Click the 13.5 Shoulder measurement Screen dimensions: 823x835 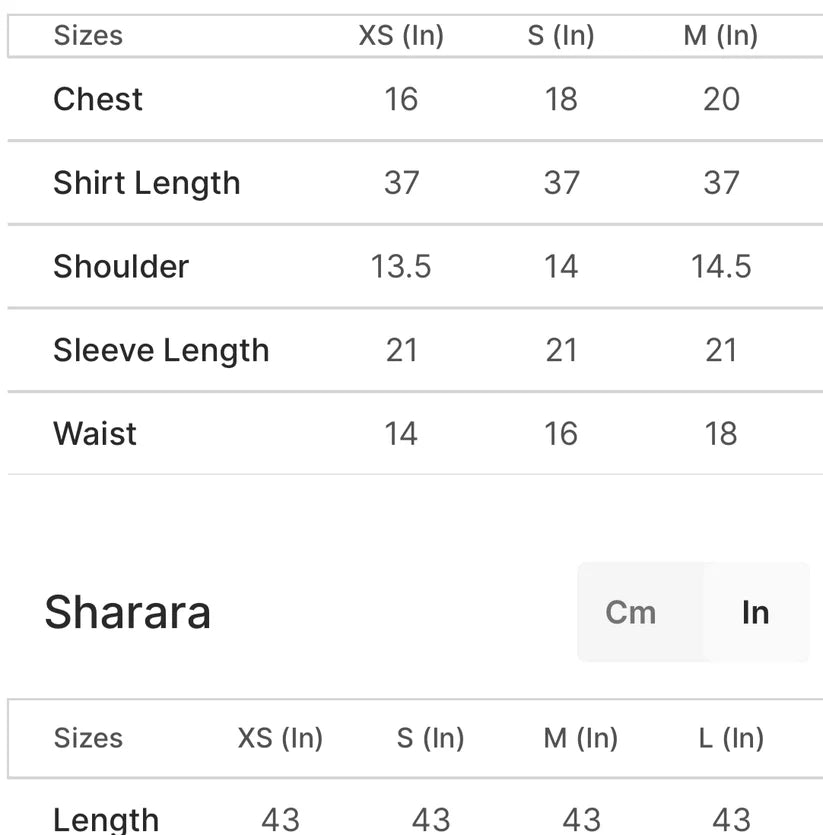pos(401,266)
